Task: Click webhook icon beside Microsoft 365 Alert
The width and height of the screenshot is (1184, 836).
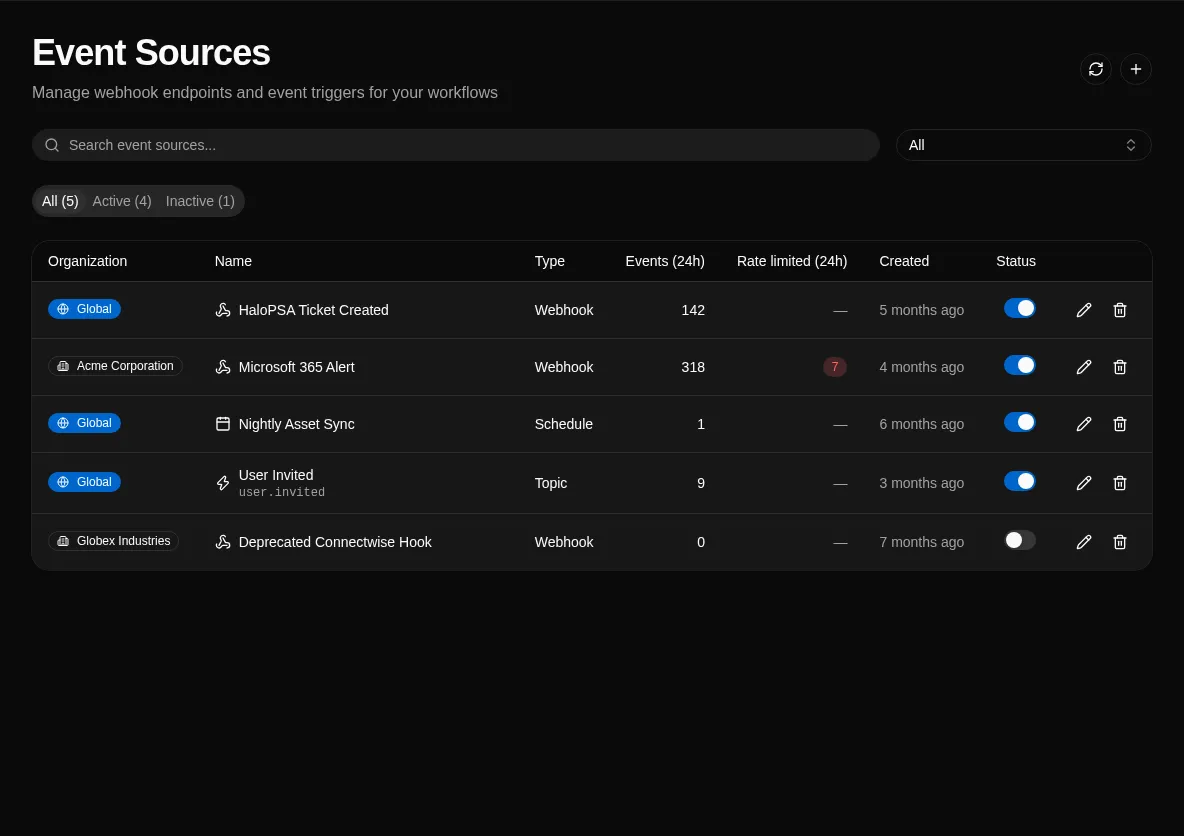Action: pos(223,367)
